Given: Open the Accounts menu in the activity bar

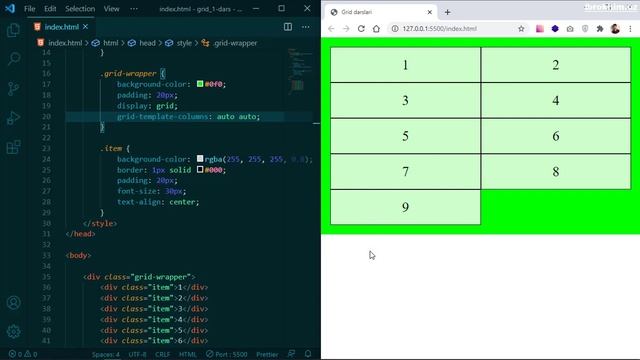Looking at the screenshot, I should pos(13,302).
